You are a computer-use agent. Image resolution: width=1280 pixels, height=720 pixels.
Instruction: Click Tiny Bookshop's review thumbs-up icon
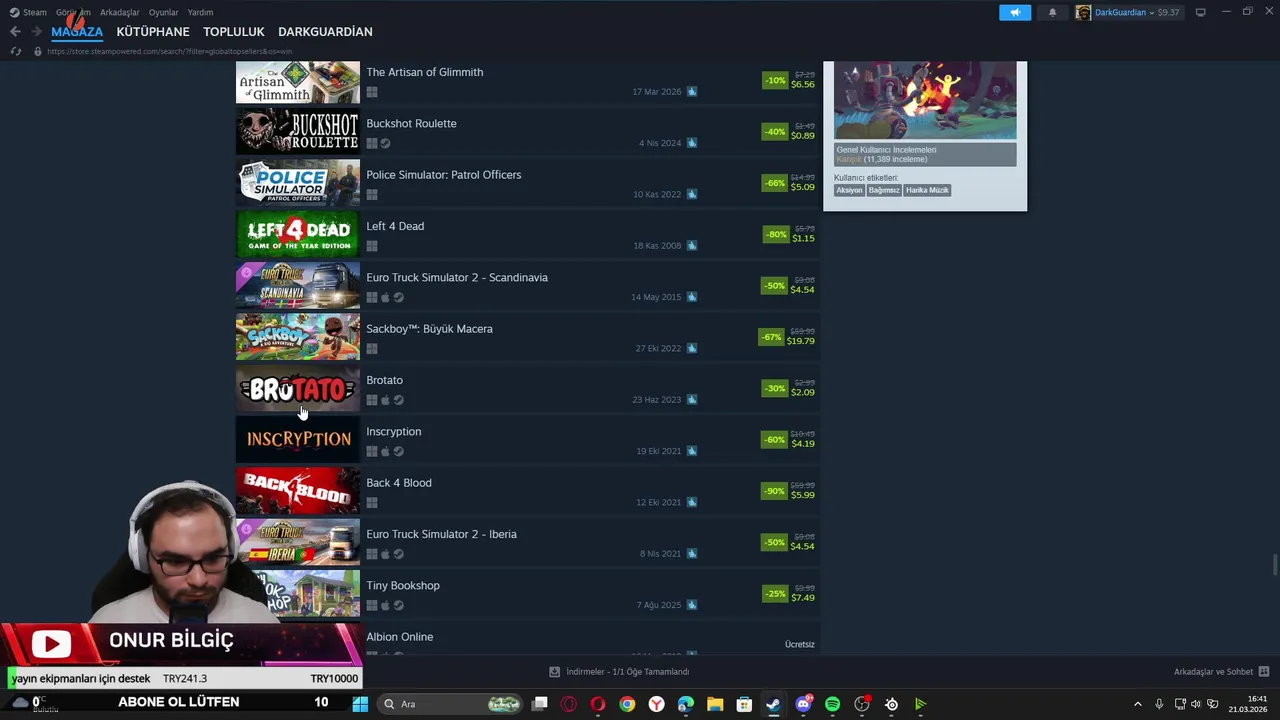click(x=692, y=605)
